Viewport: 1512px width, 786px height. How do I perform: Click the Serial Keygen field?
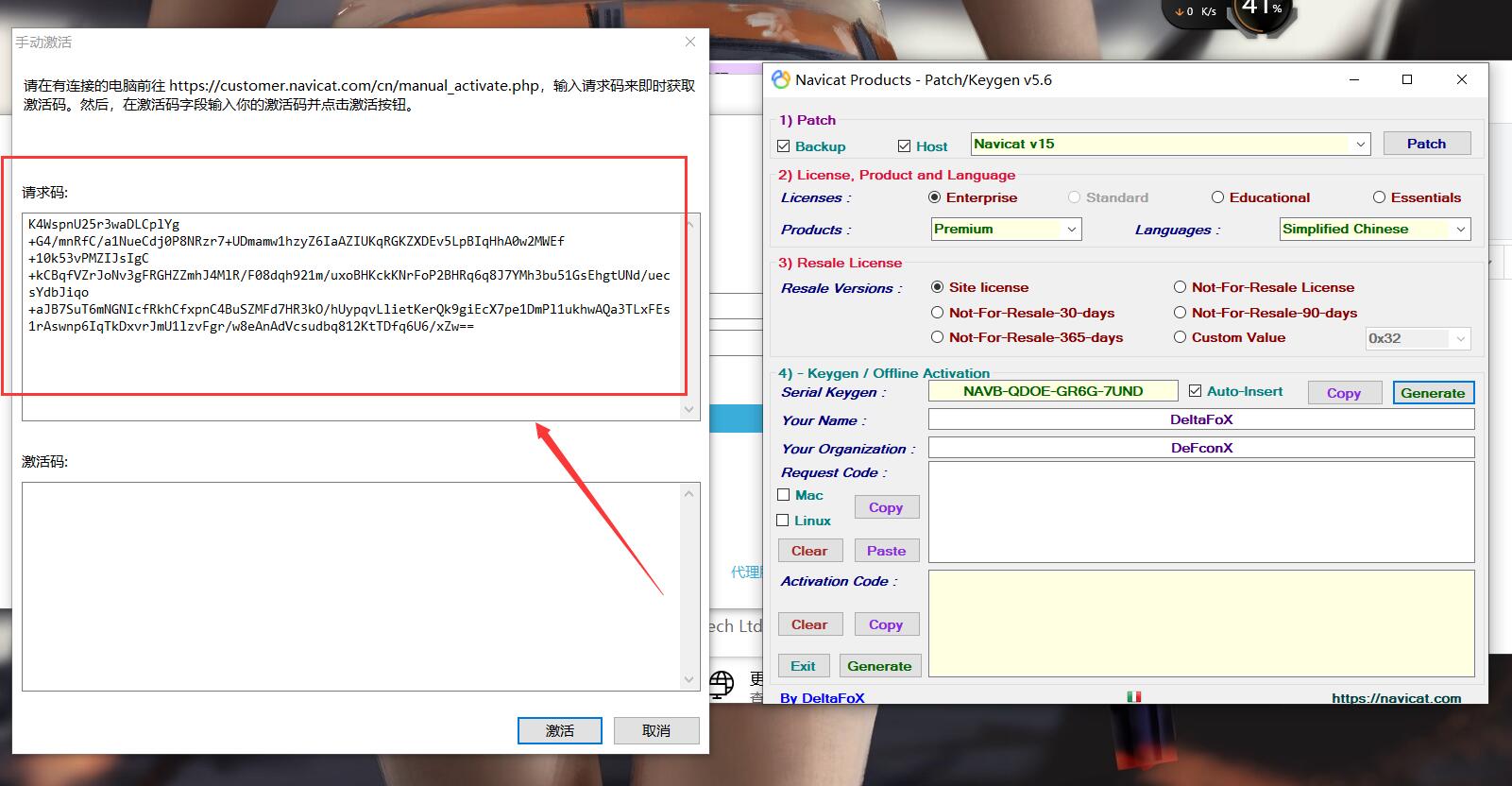tap(1053, 391)
